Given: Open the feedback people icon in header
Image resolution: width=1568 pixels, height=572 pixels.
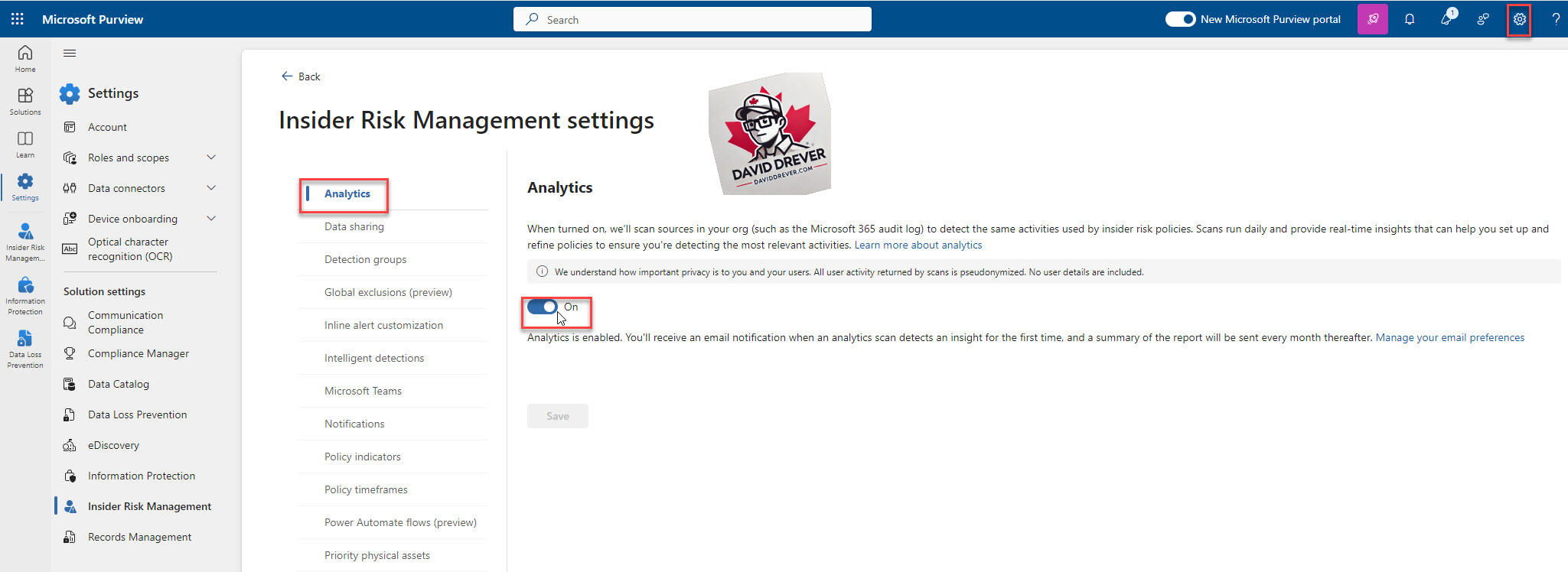Looking at the screenshot, I should (1483, 19).
